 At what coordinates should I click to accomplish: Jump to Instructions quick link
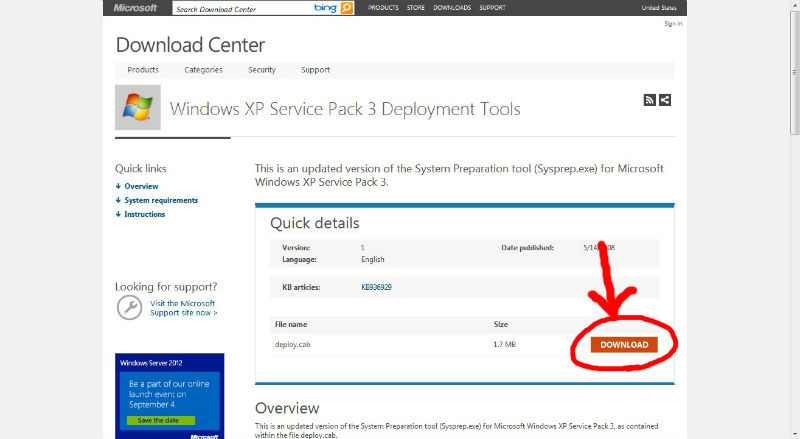(145, 214)
